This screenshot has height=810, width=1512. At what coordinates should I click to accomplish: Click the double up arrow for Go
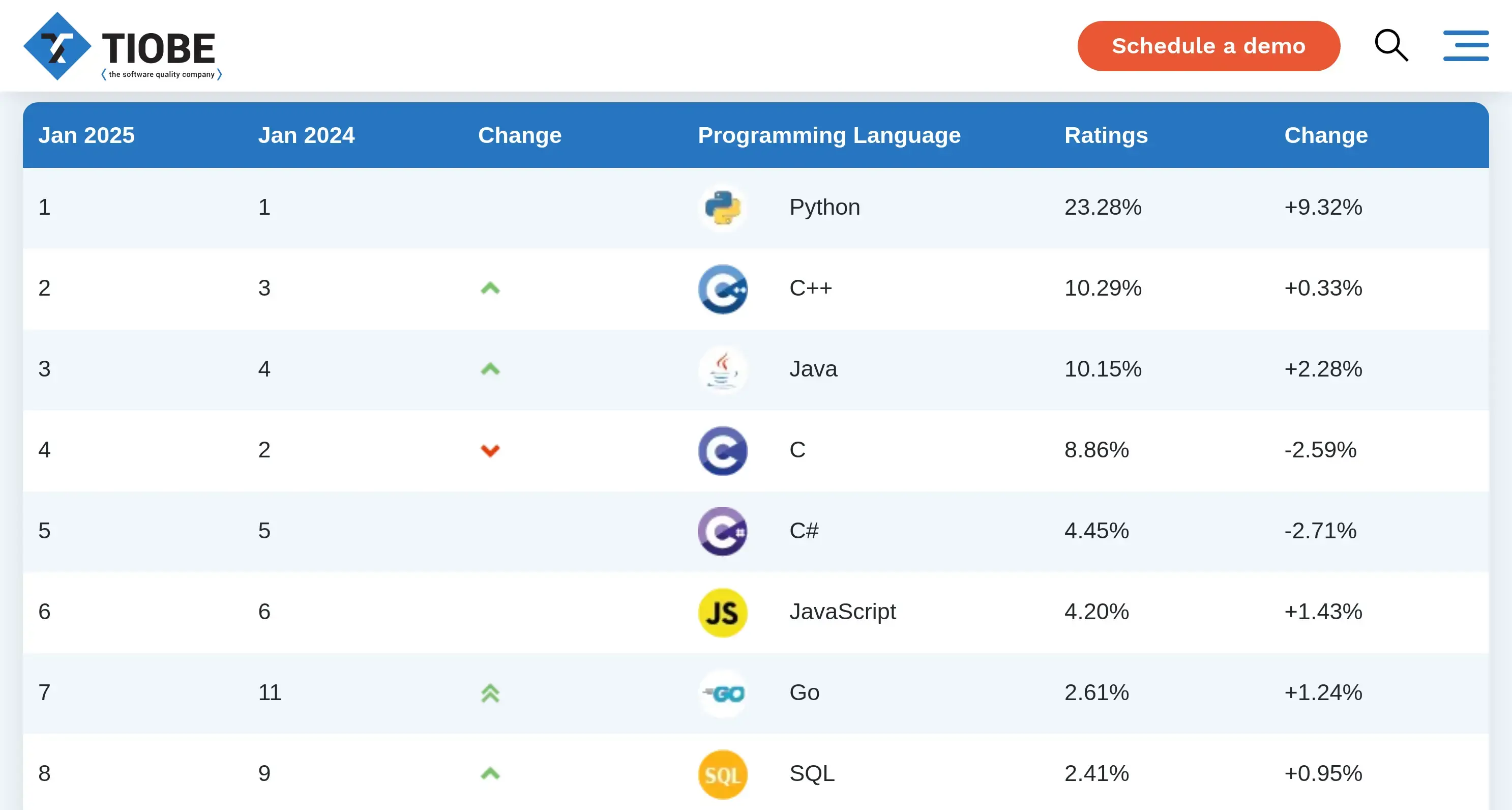click(x=490, y=693)
